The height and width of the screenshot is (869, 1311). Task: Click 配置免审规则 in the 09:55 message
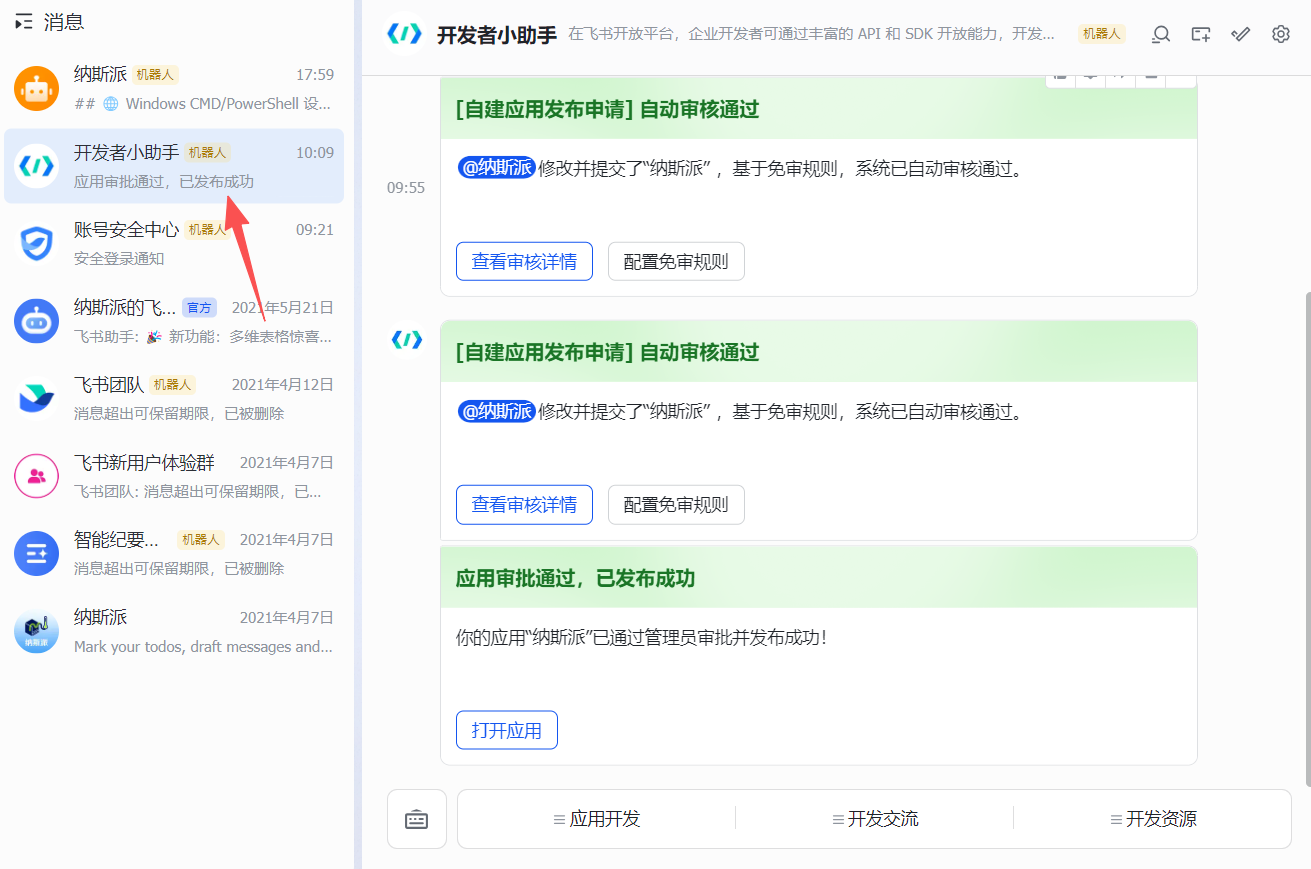click(676, 262)
